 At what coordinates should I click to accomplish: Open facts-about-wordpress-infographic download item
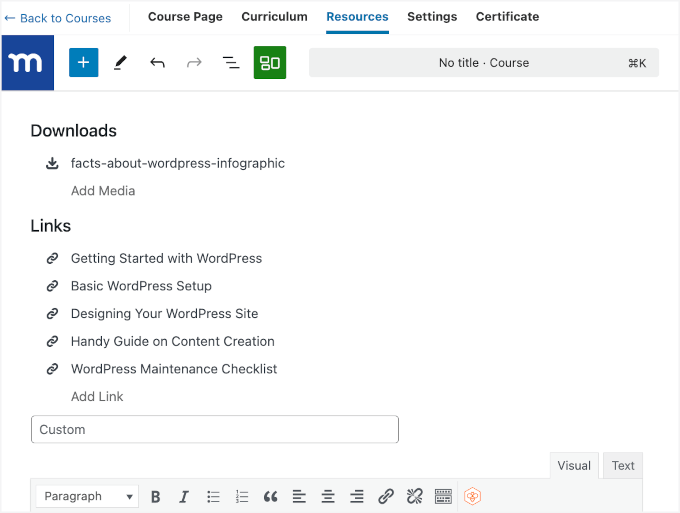pos(178,163)
